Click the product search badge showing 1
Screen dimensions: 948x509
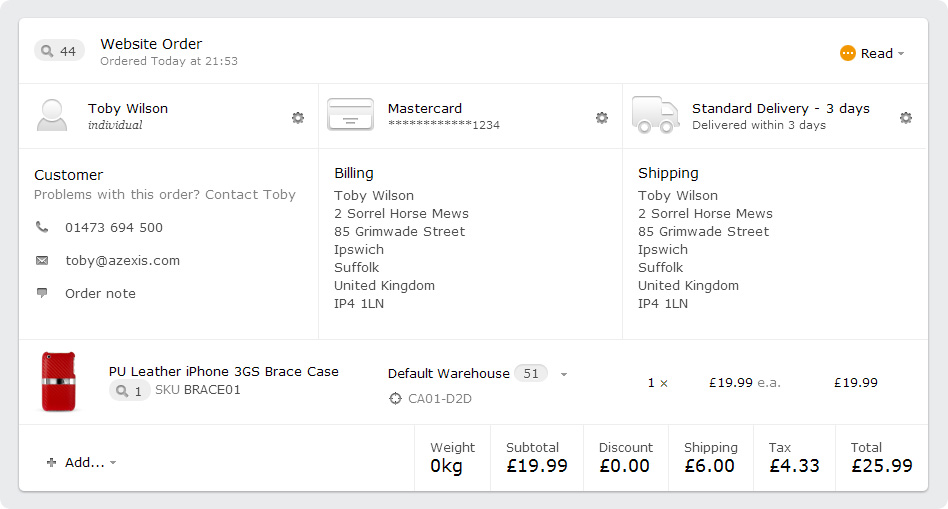point(129,391)
